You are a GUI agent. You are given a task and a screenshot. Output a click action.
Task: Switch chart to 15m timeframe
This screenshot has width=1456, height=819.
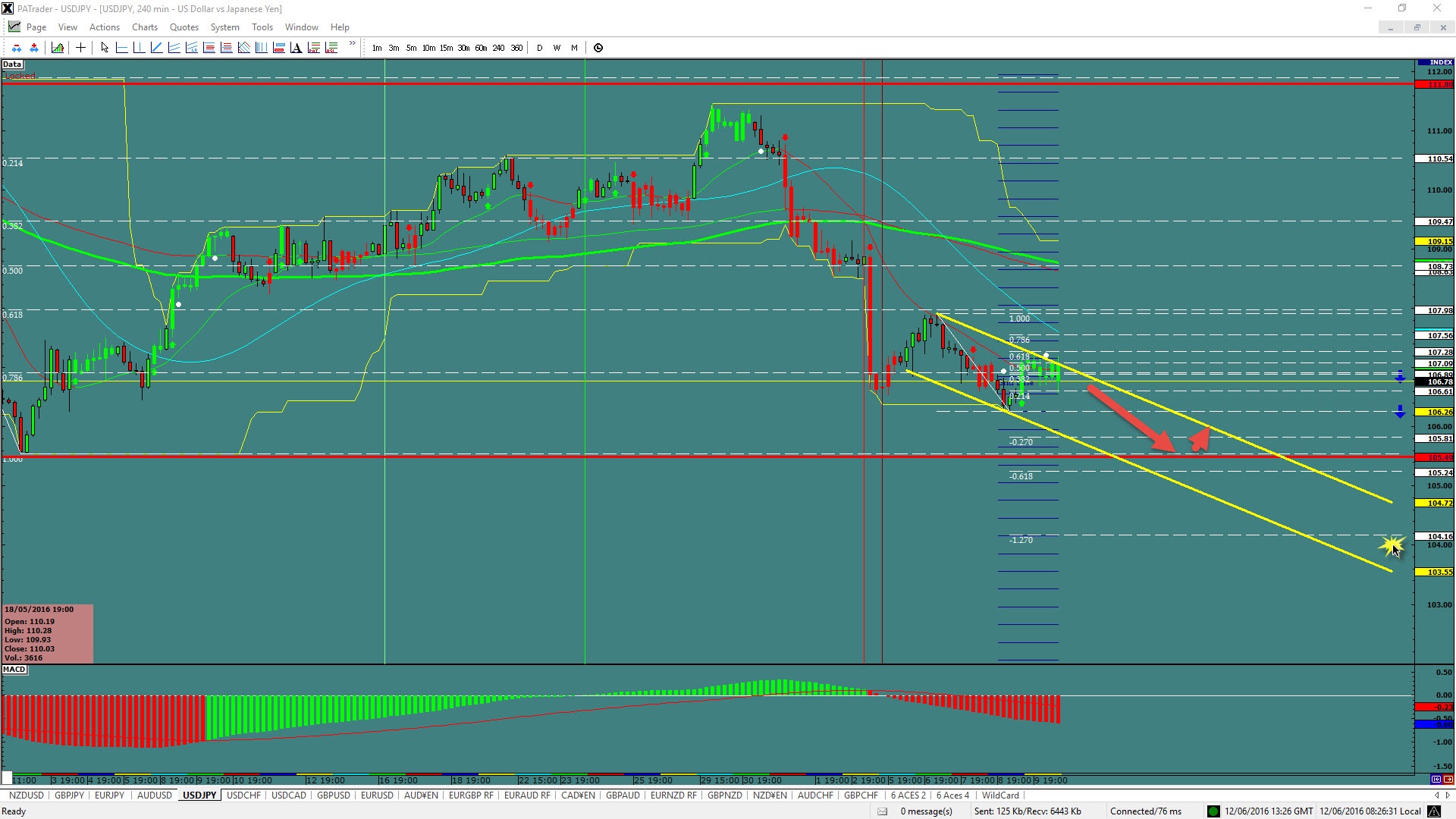(x=446, y=48)
